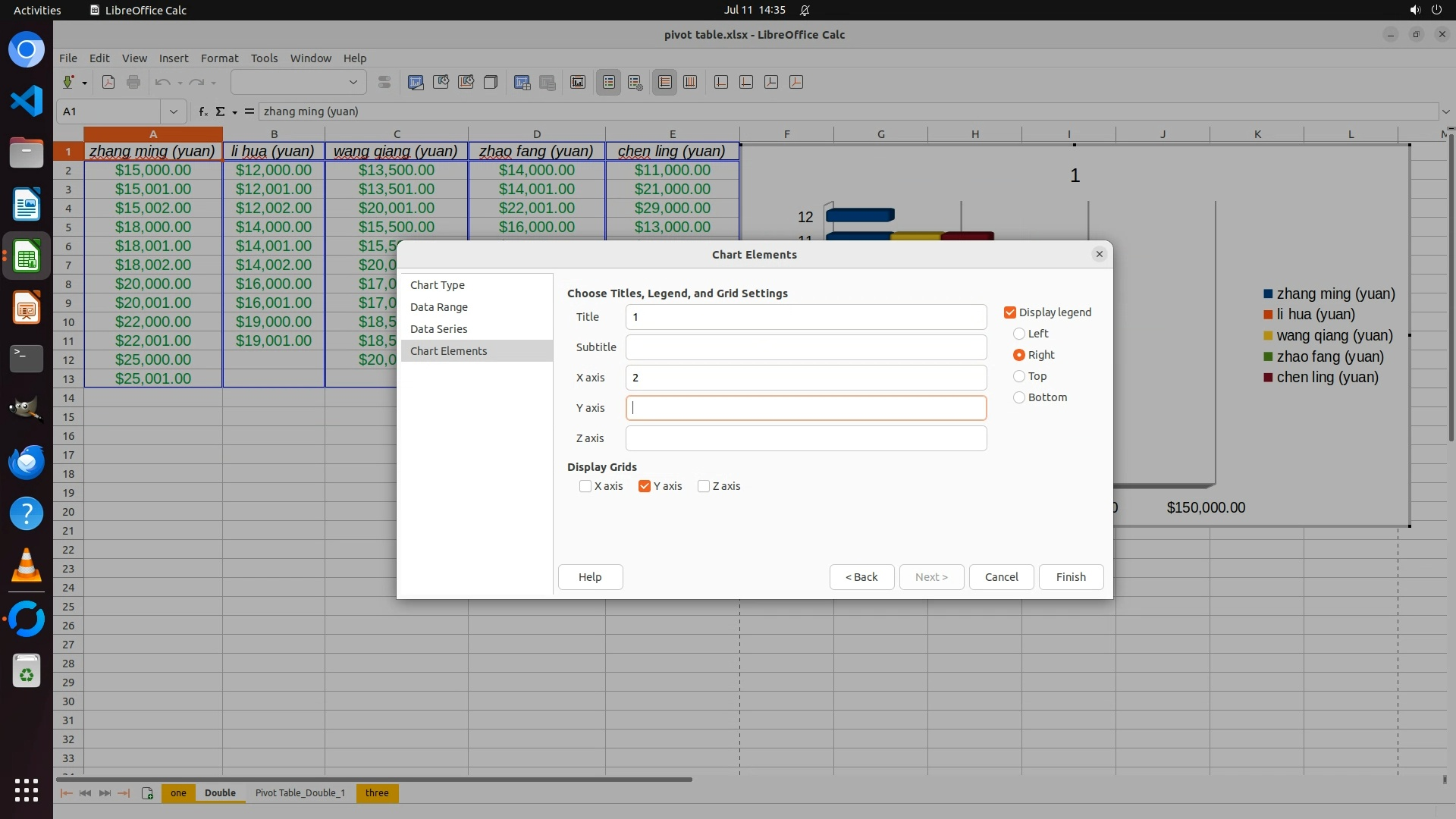Open Thunderbird from the dock

tap(27, 462)
